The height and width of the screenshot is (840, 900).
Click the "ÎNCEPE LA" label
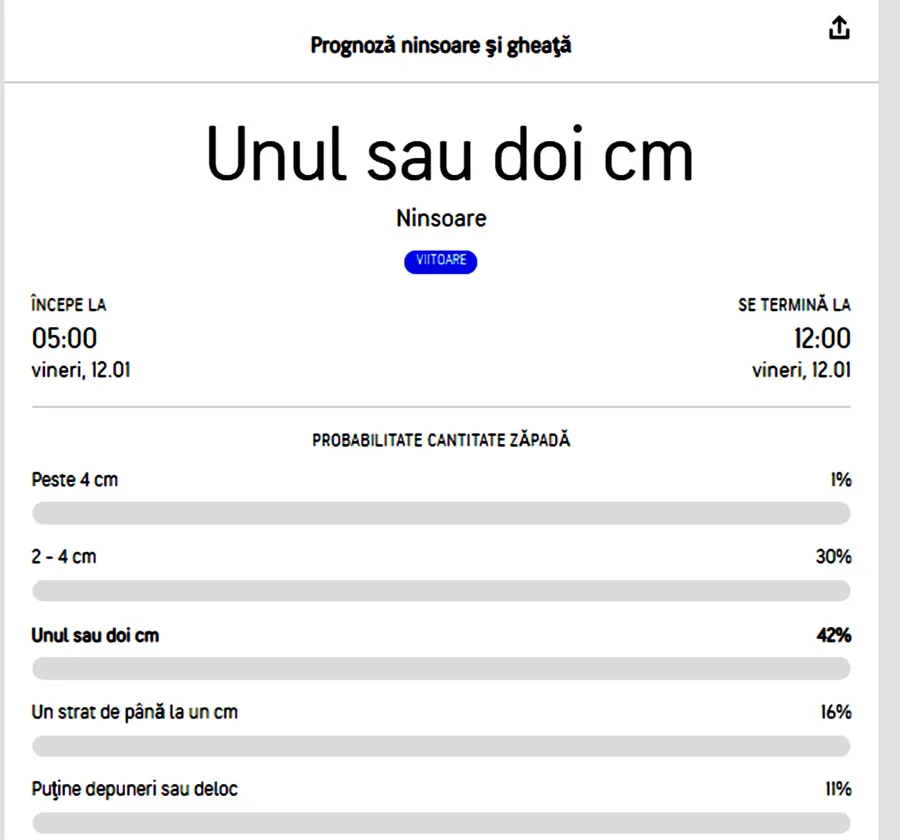[69, 305]
